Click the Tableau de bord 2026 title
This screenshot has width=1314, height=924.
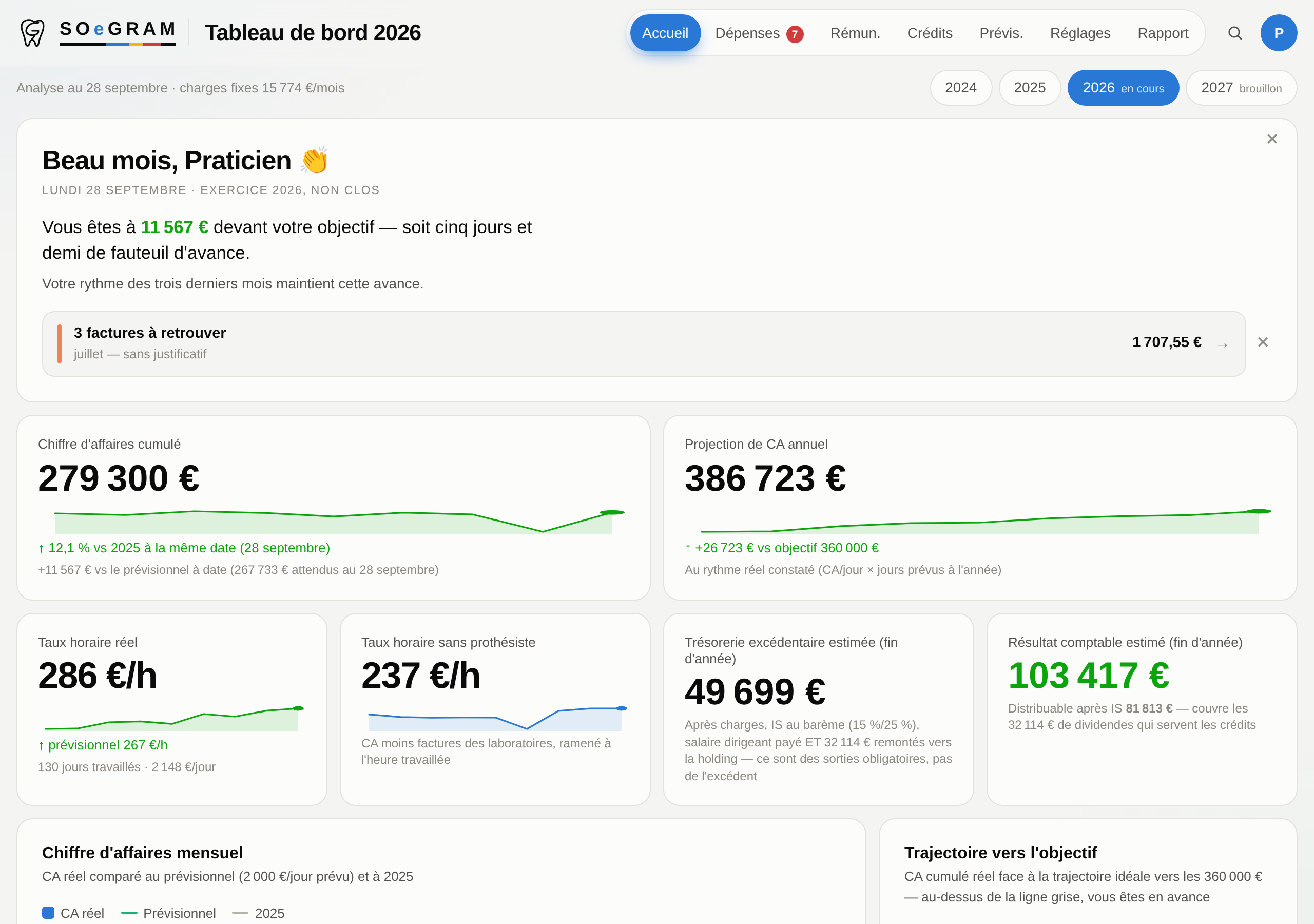pyautogui.click(x=313, y=33)
